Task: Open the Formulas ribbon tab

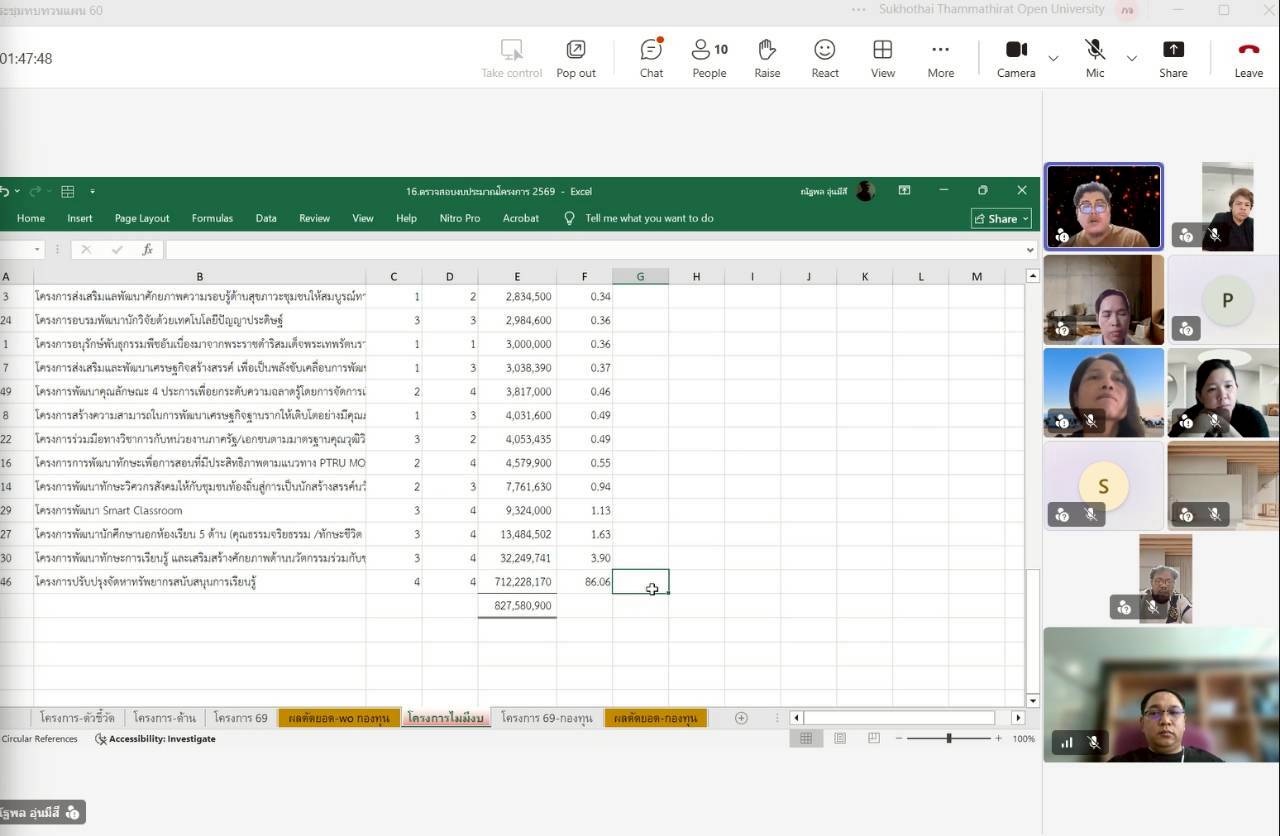Action: click(212, 218)
